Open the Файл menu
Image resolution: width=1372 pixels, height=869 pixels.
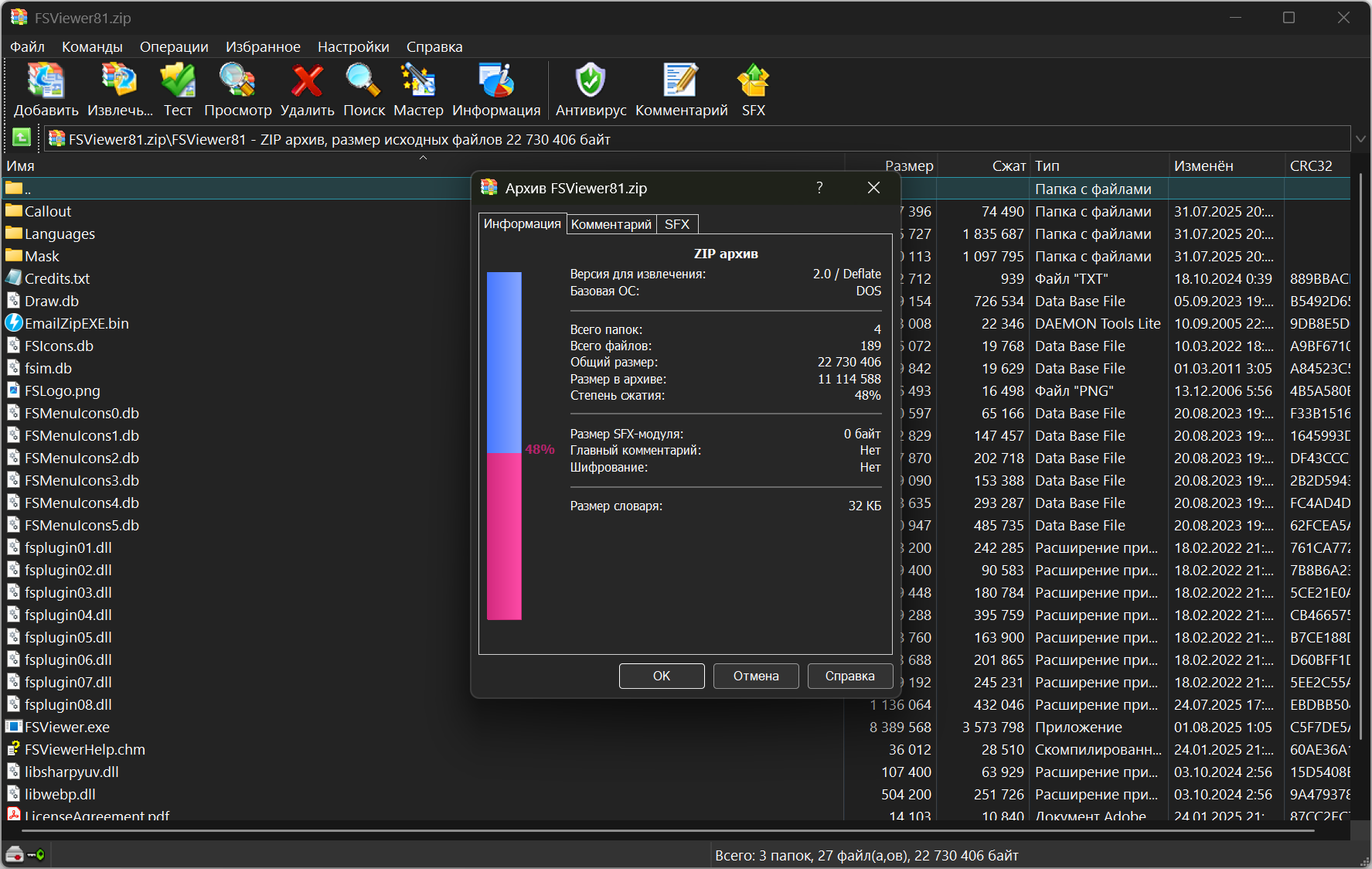click(27, 47)
